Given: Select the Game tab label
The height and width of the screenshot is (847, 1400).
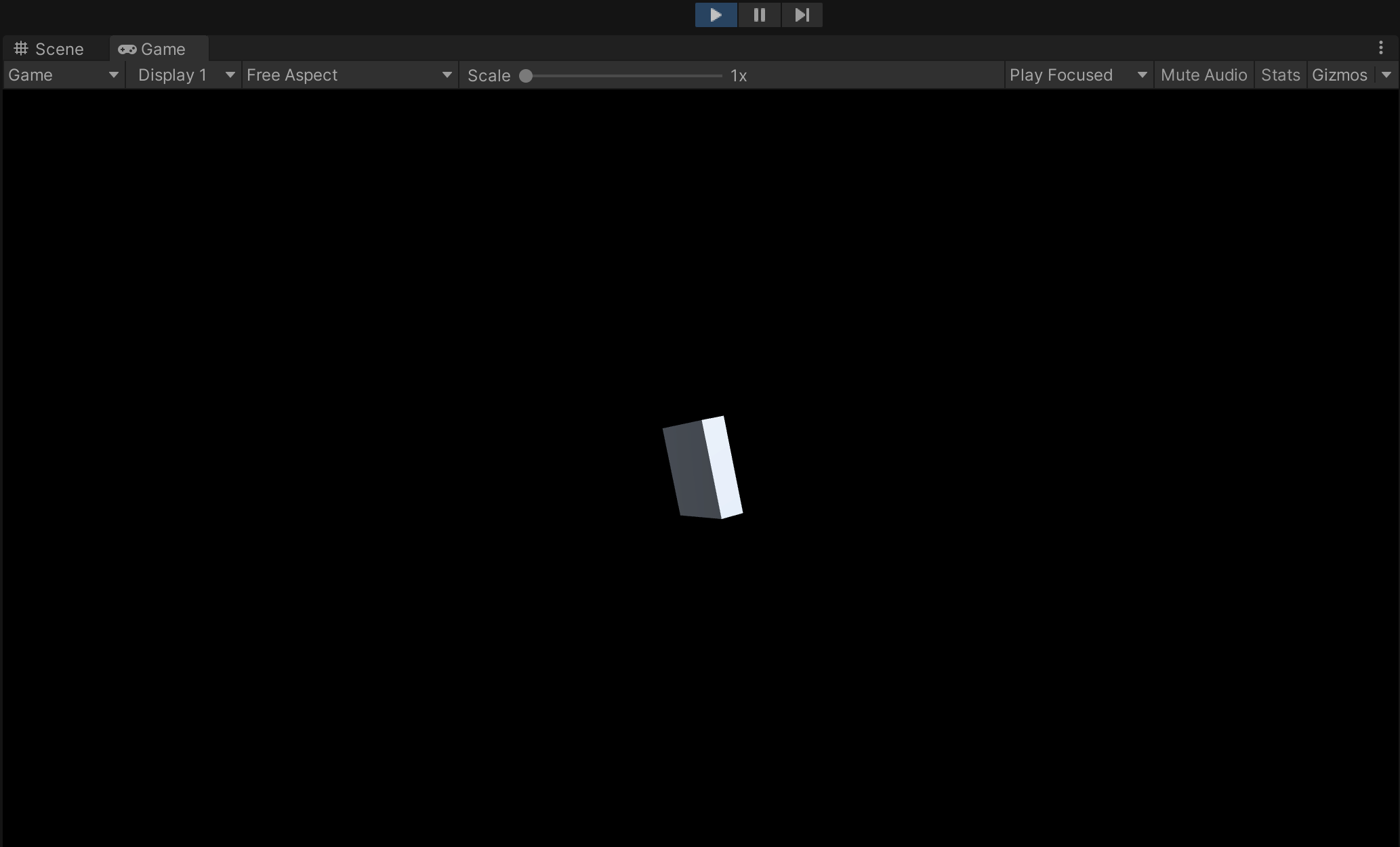Looking at the screenshot, I should pos(163,49).
